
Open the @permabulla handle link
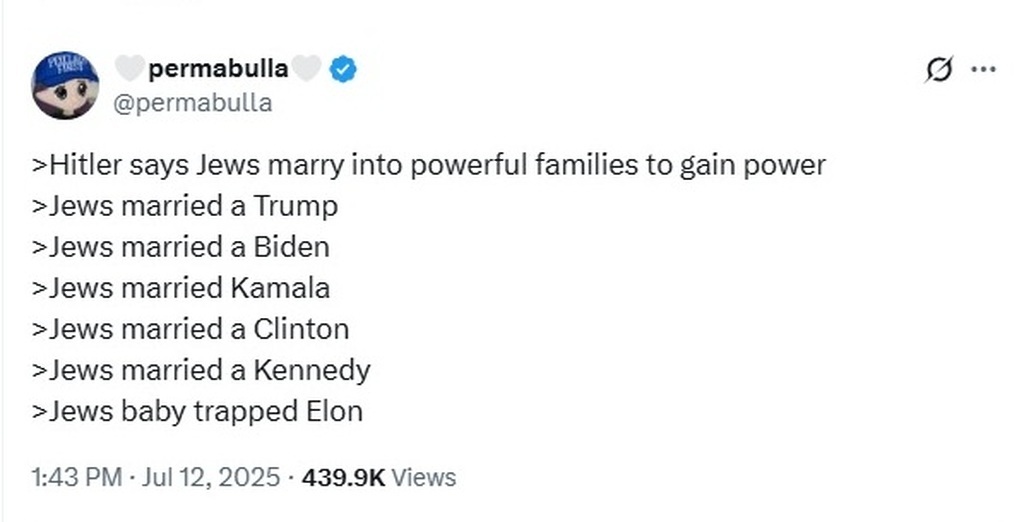(193, 103)
